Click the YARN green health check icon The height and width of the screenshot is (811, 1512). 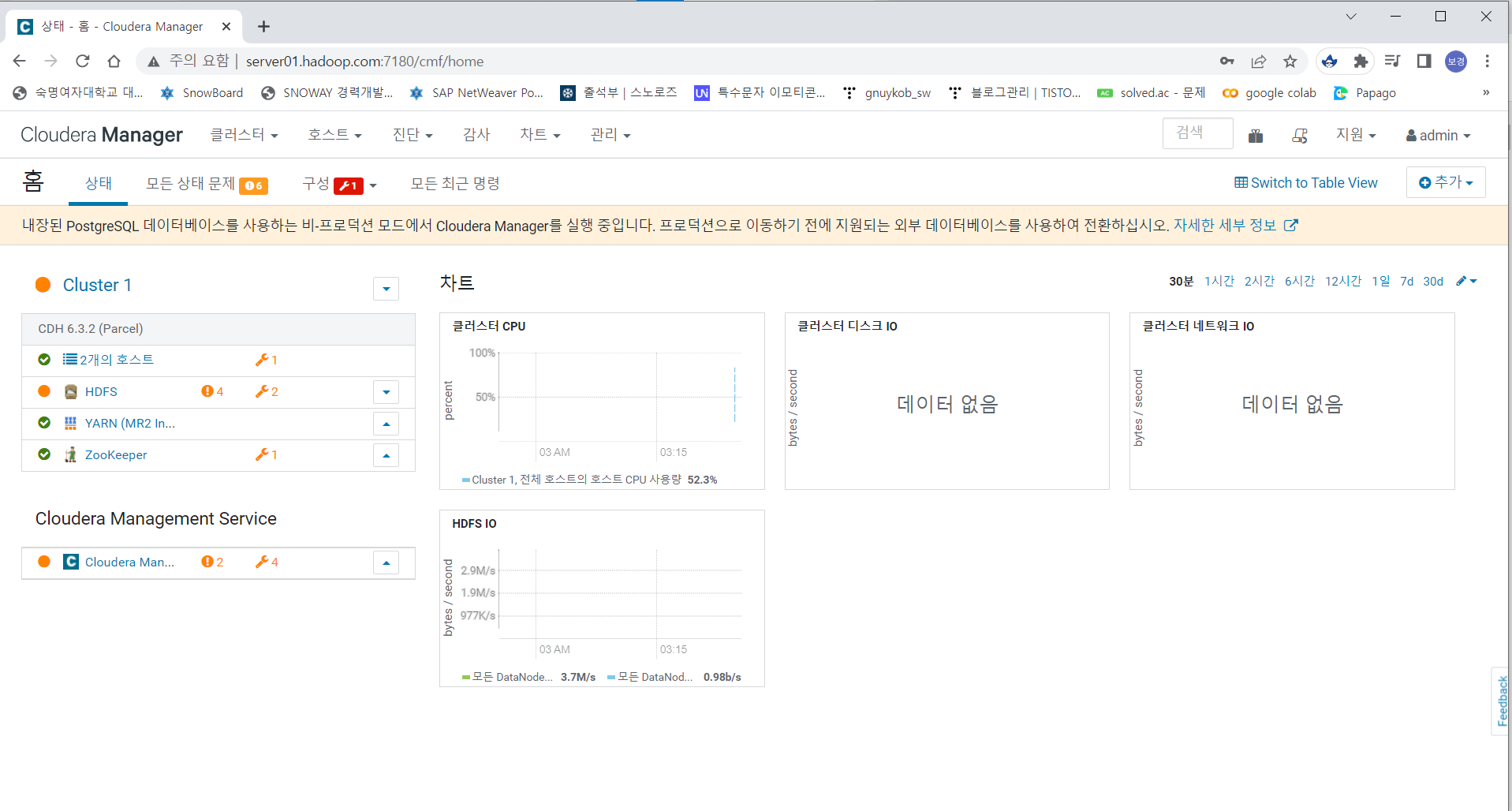coord(44,423)
